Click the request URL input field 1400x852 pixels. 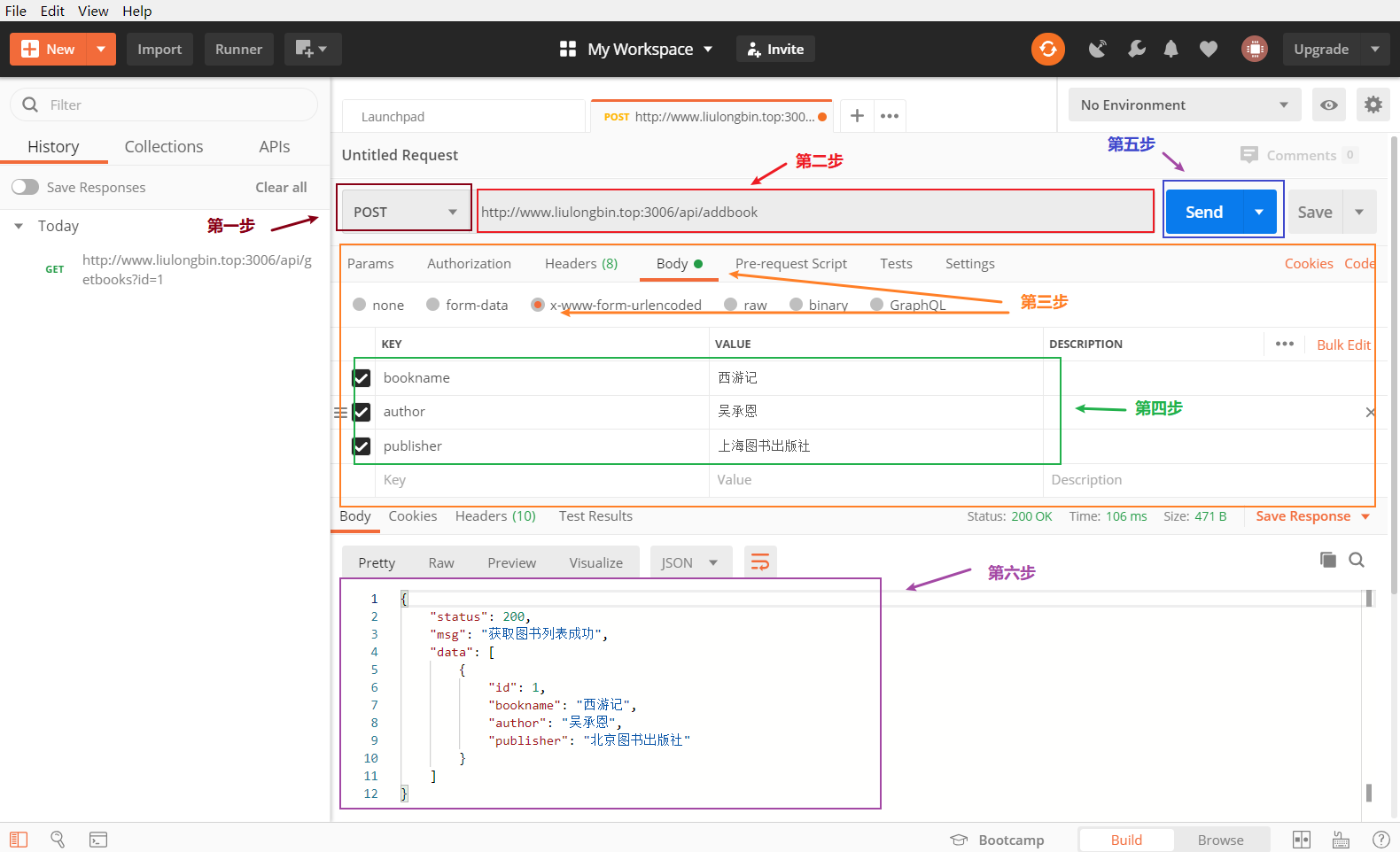[x=813, y=212]
